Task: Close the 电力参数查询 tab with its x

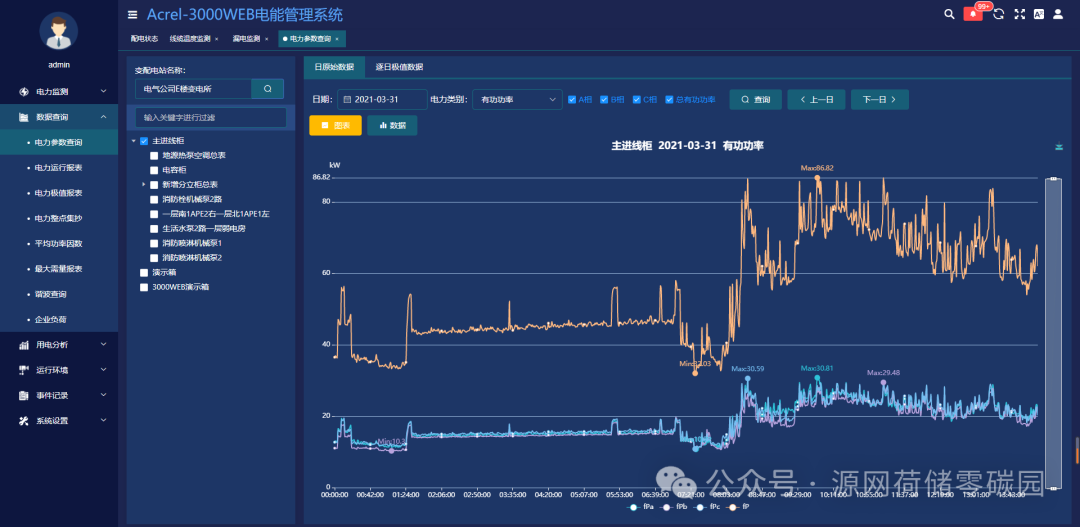Action: (337, 39)
